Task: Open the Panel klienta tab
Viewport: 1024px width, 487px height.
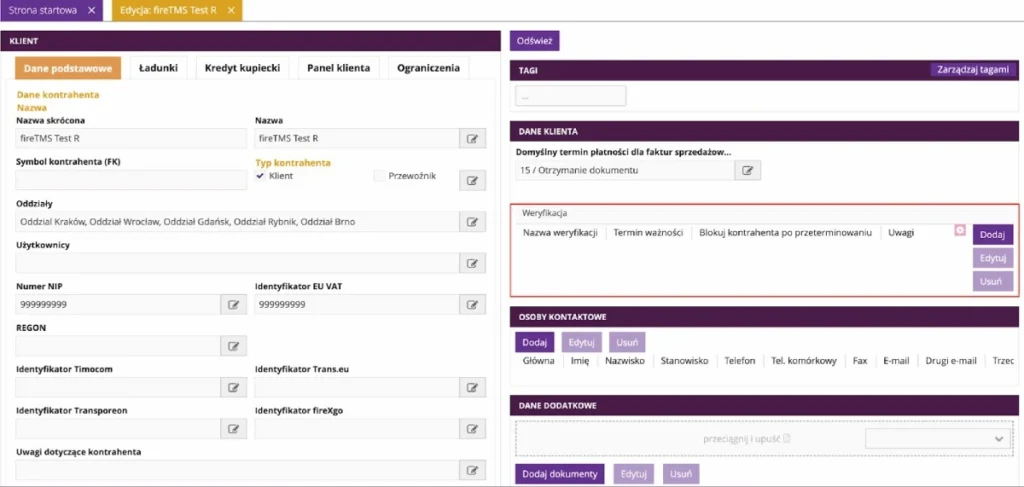Action: coord(338,68)
